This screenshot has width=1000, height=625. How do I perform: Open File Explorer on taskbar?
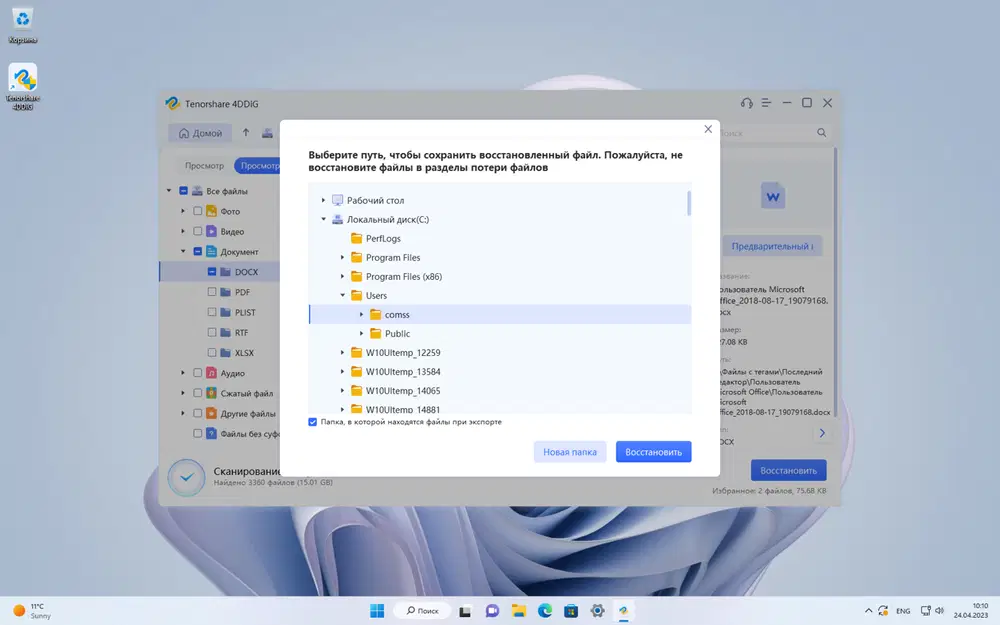coord(518,611)
